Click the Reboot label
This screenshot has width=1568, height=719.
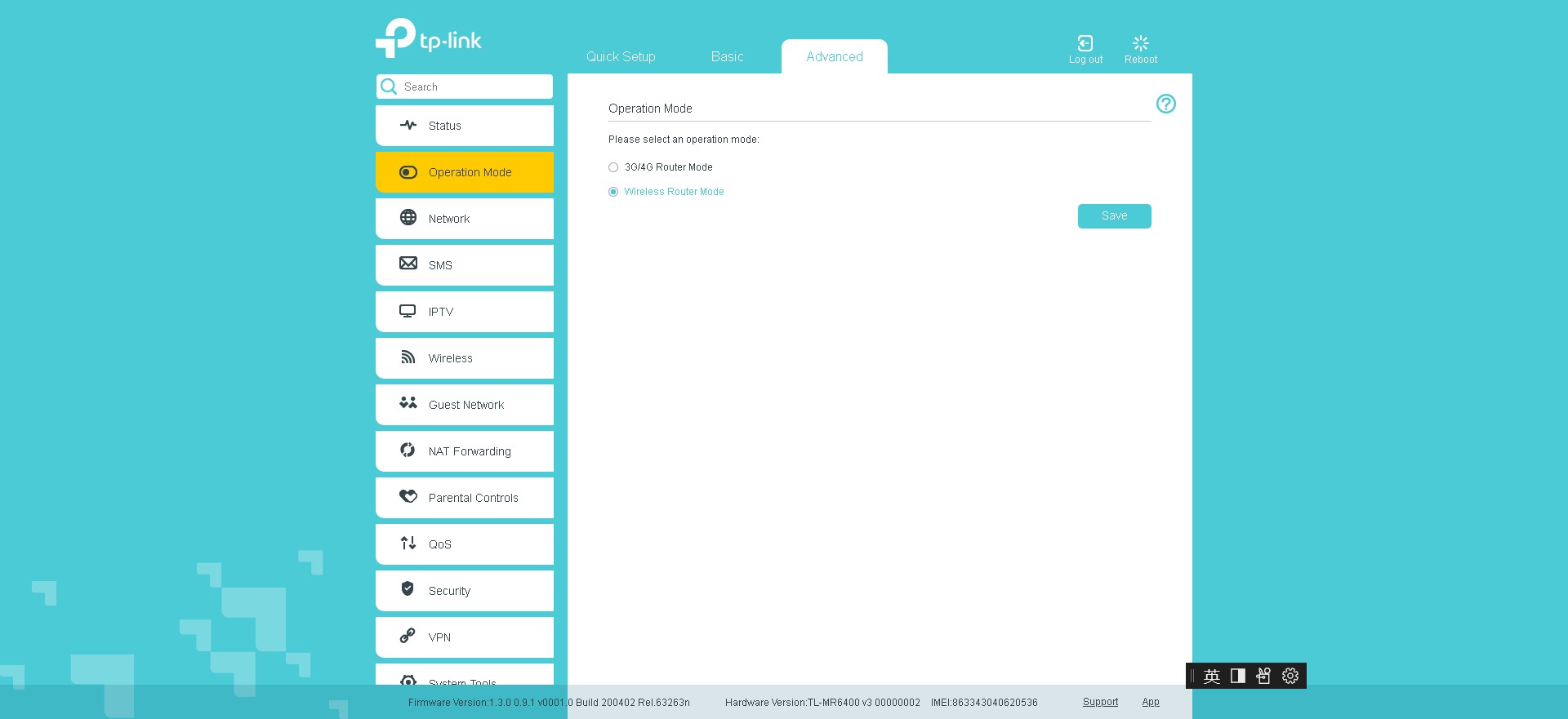pyautogui.click(x=1141, y=60)
